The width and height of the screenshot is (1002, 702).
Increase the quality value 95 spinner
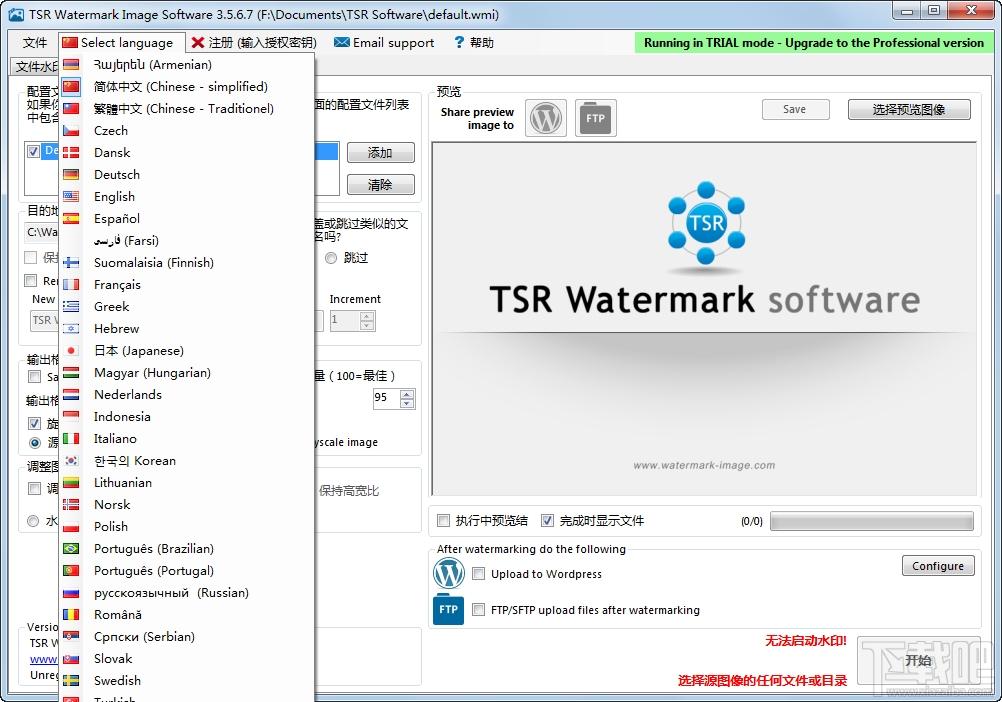407,393
